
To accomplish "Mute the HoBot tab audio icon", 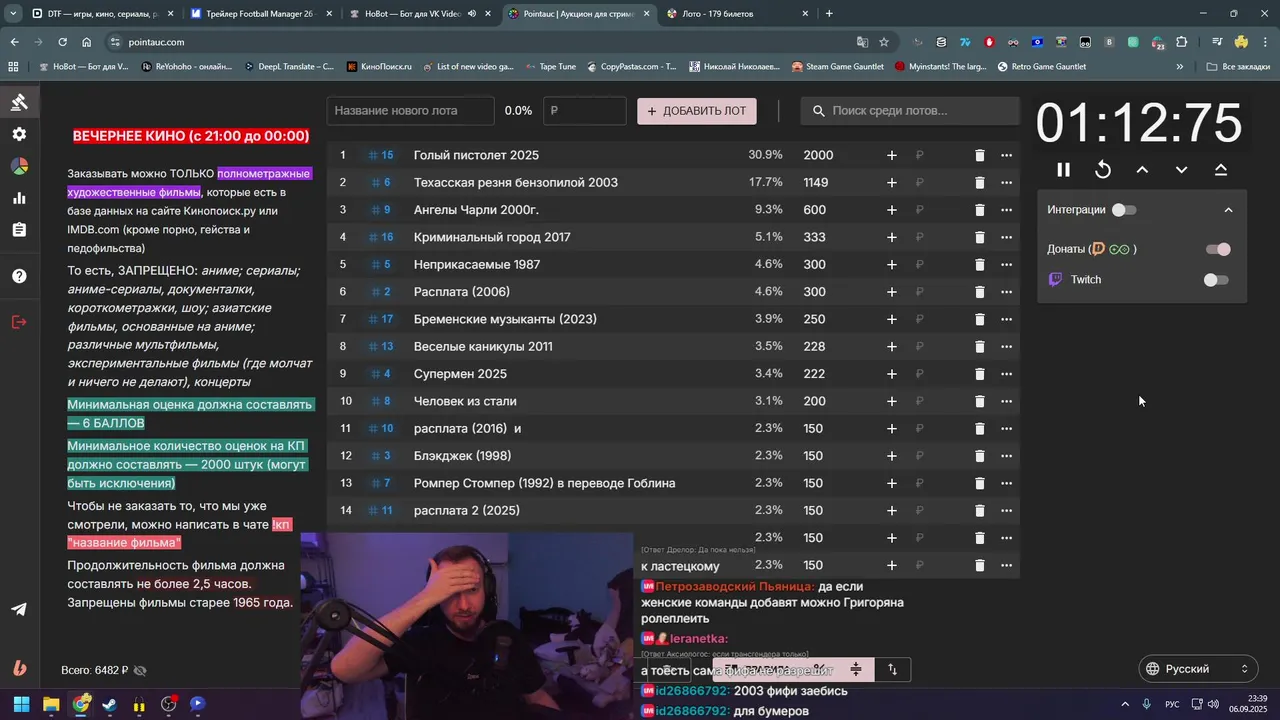I will pos(472,14).
